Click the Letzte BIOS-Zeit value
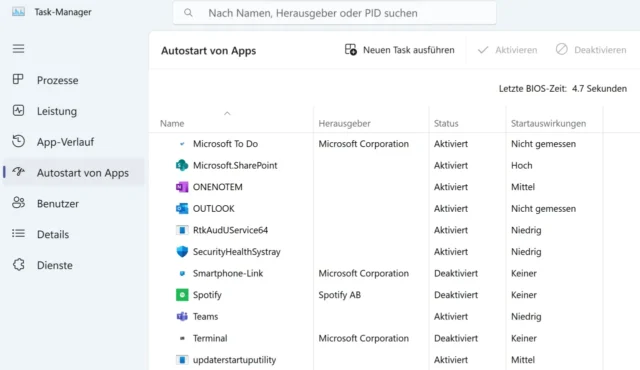640x370 pixels. [599, 89]
